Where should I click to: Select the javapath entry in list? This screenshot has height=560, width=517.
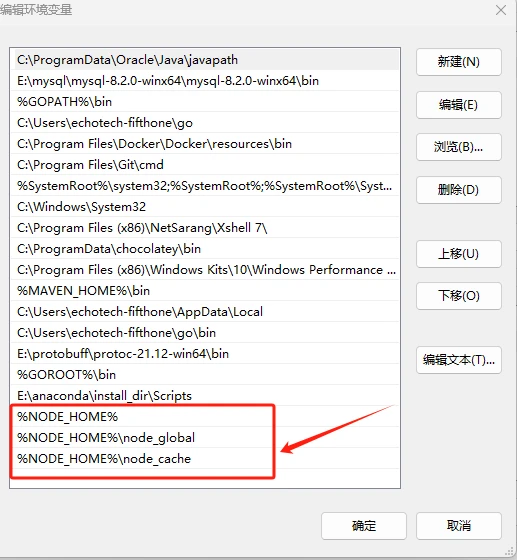coord(205,60)
